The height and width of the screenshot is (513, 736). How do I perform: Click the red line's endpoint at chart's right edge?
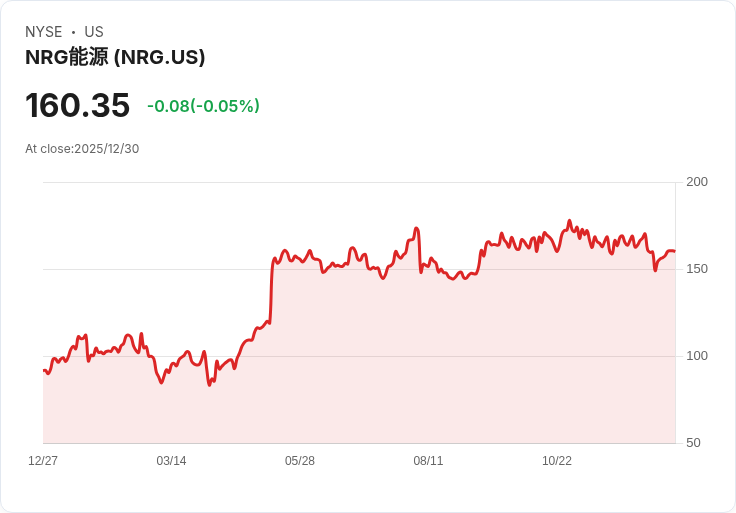tap(674, 251)
